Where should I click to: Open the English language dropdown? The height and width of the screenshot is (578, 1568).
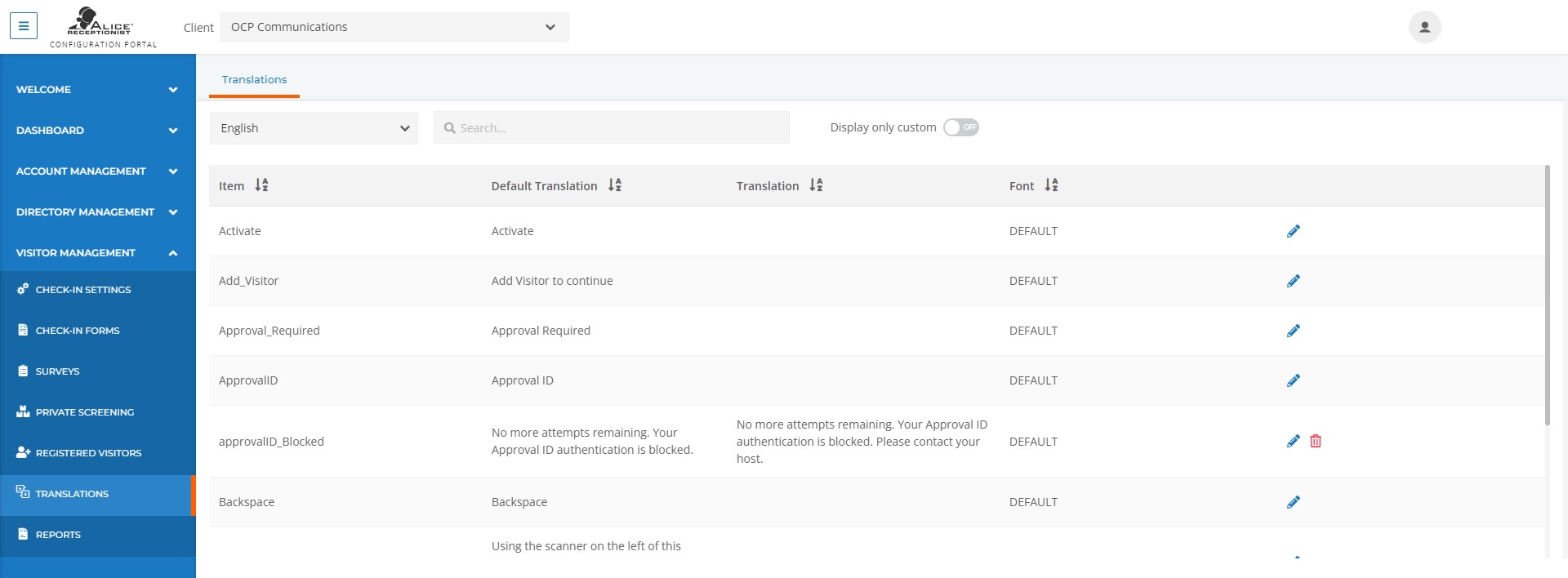(x=314, y=128)
